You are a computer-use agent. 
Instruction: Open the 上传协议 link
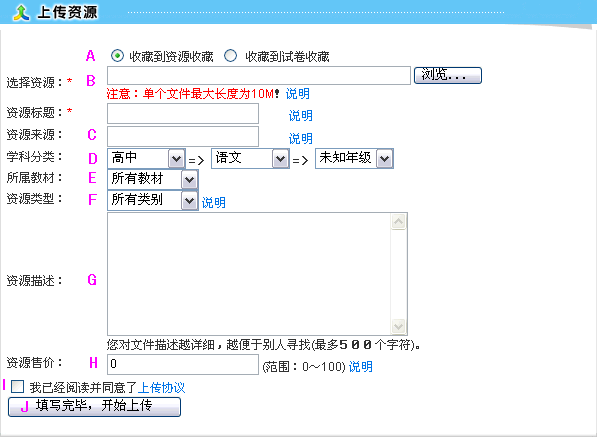(161, 388)
